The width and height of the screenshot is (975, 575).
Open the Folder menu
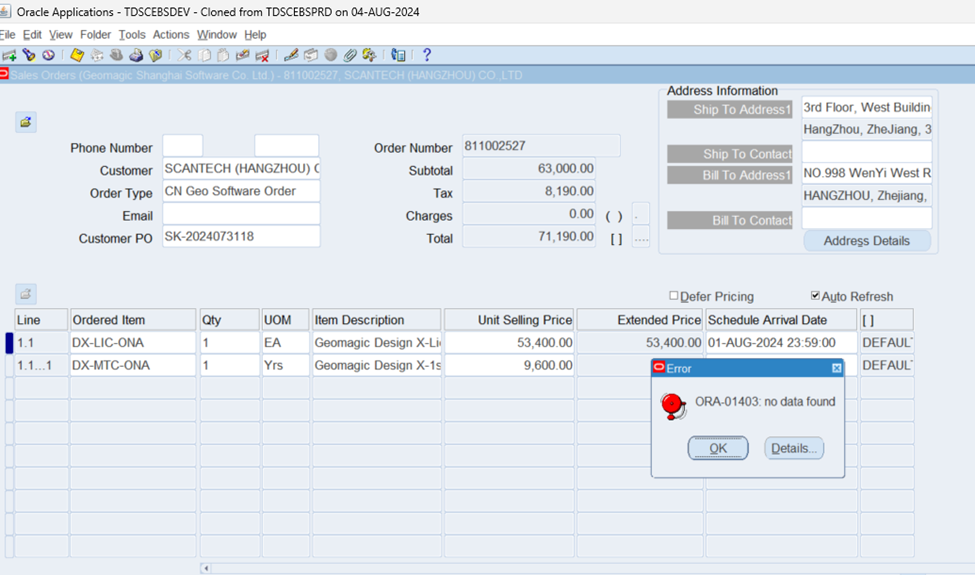click(95, 35)
